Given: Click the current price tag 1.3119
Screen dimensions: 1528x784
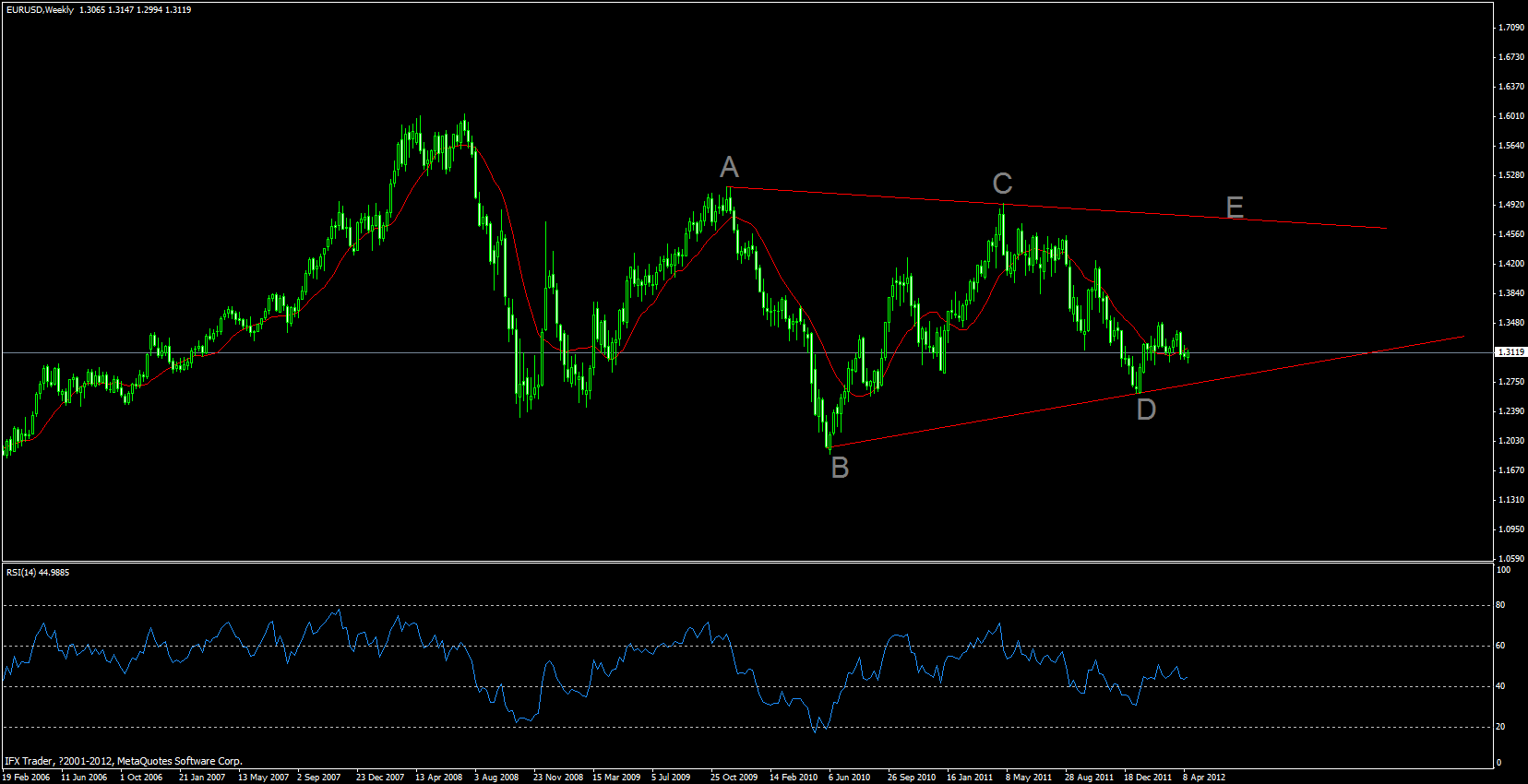Looking at the screenshot, I should tap(1510, 352).
